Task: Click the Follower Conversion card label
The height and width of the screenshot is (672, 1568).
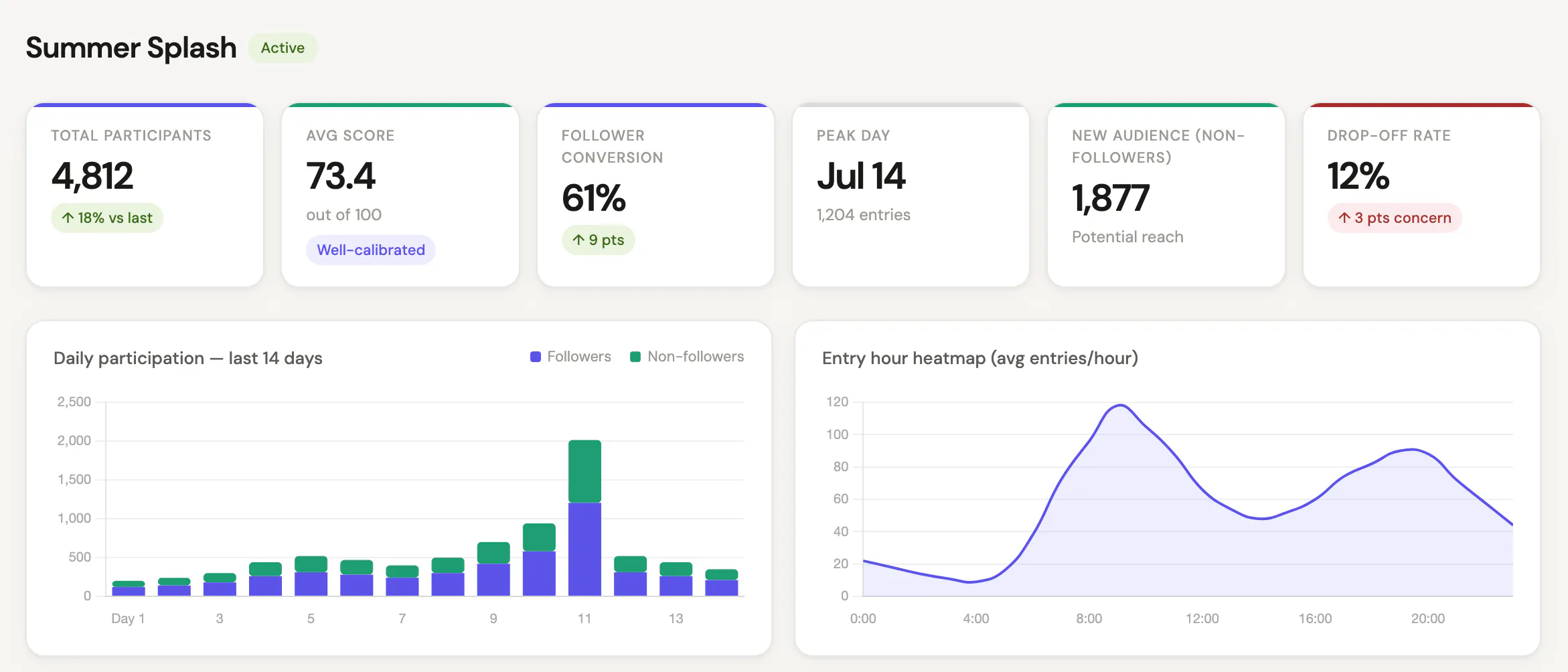Action: tap(613, 147)
